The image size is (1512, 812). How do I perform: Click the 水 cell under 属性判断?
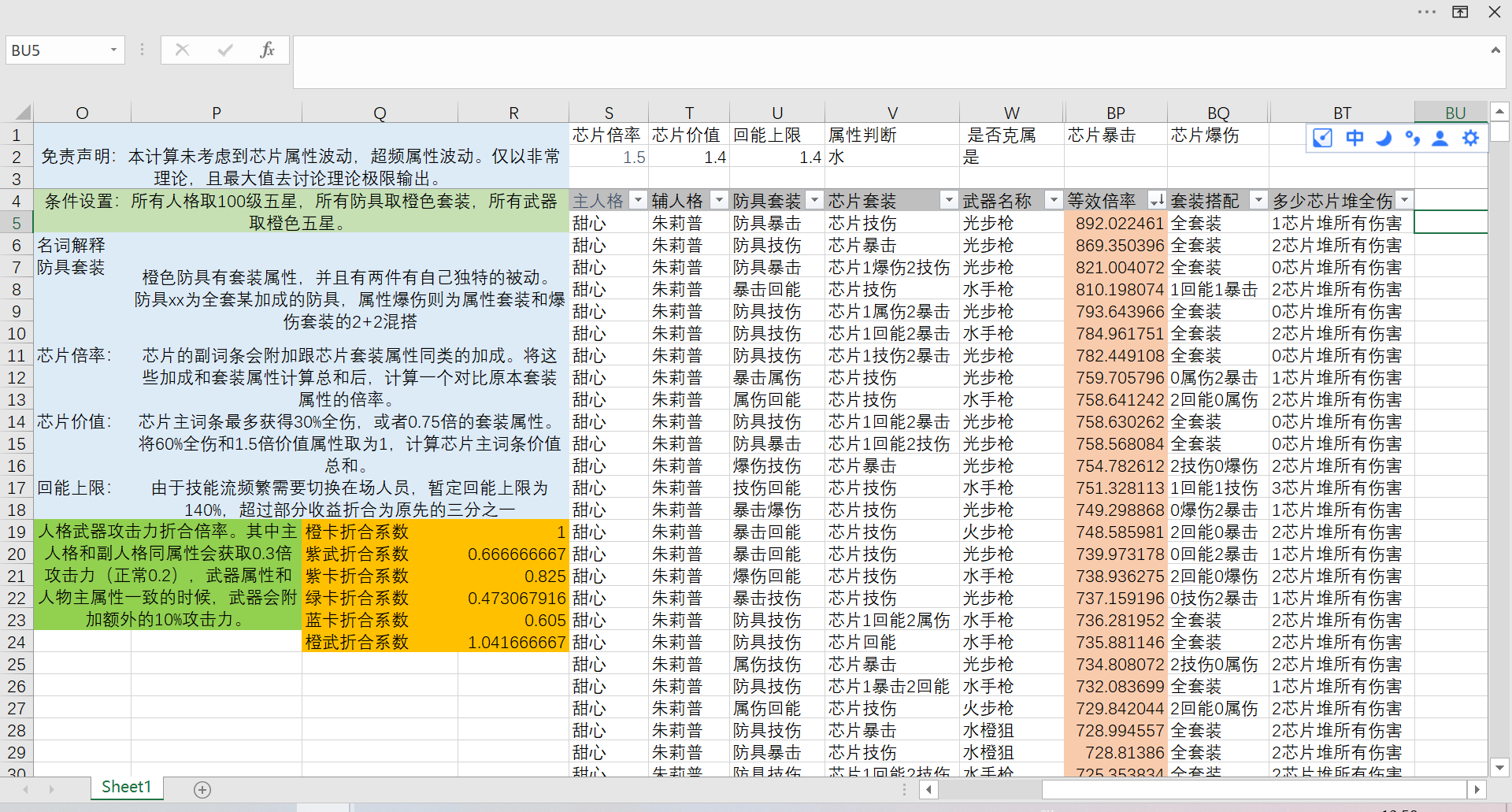tap(892, 157)
